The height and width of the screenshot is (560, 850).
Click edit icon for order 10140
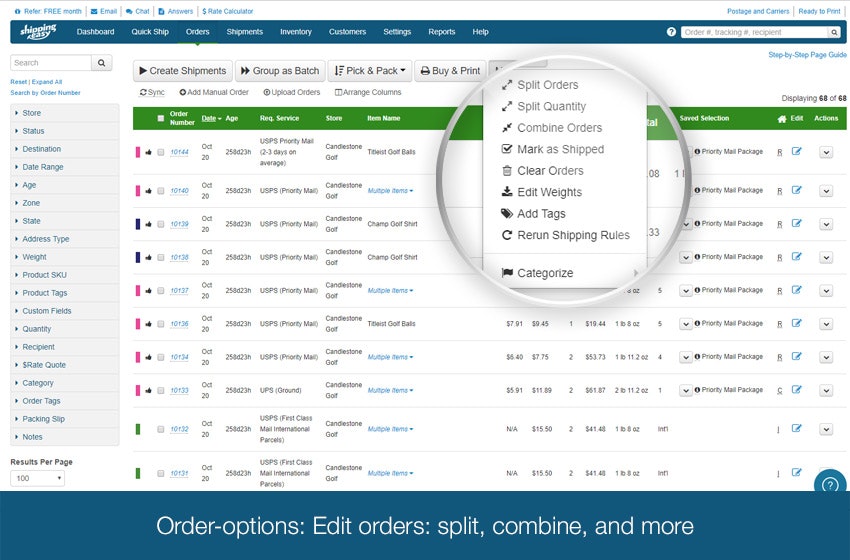click(x=796, y=190)
